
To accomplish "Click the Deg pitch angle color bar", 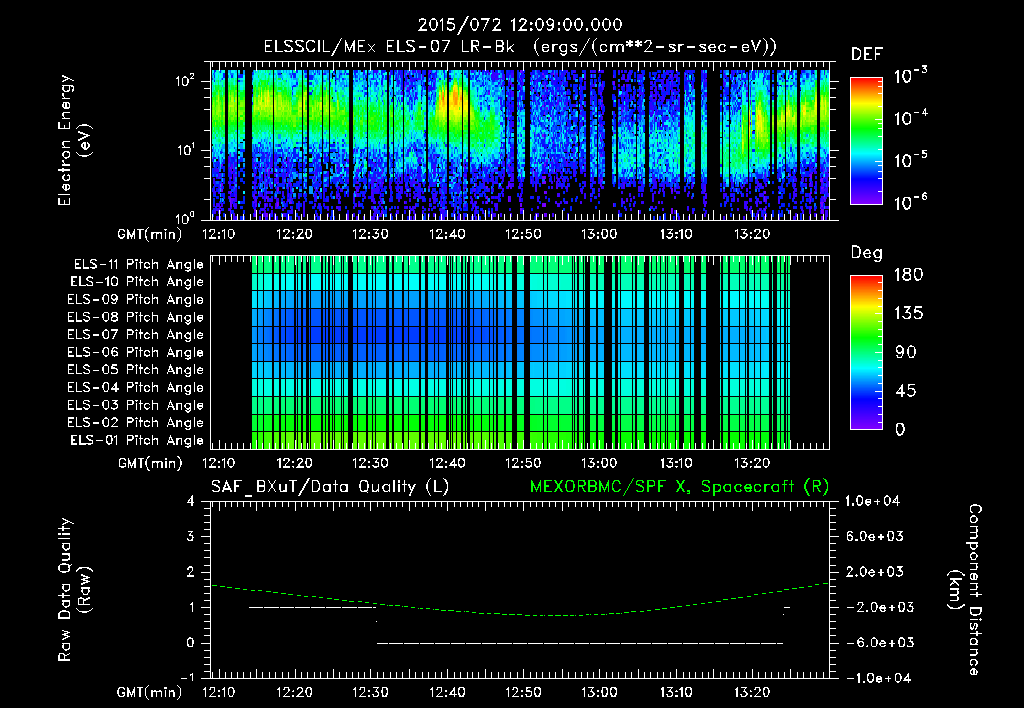I will pyautogui.click(x=866, y=353).
